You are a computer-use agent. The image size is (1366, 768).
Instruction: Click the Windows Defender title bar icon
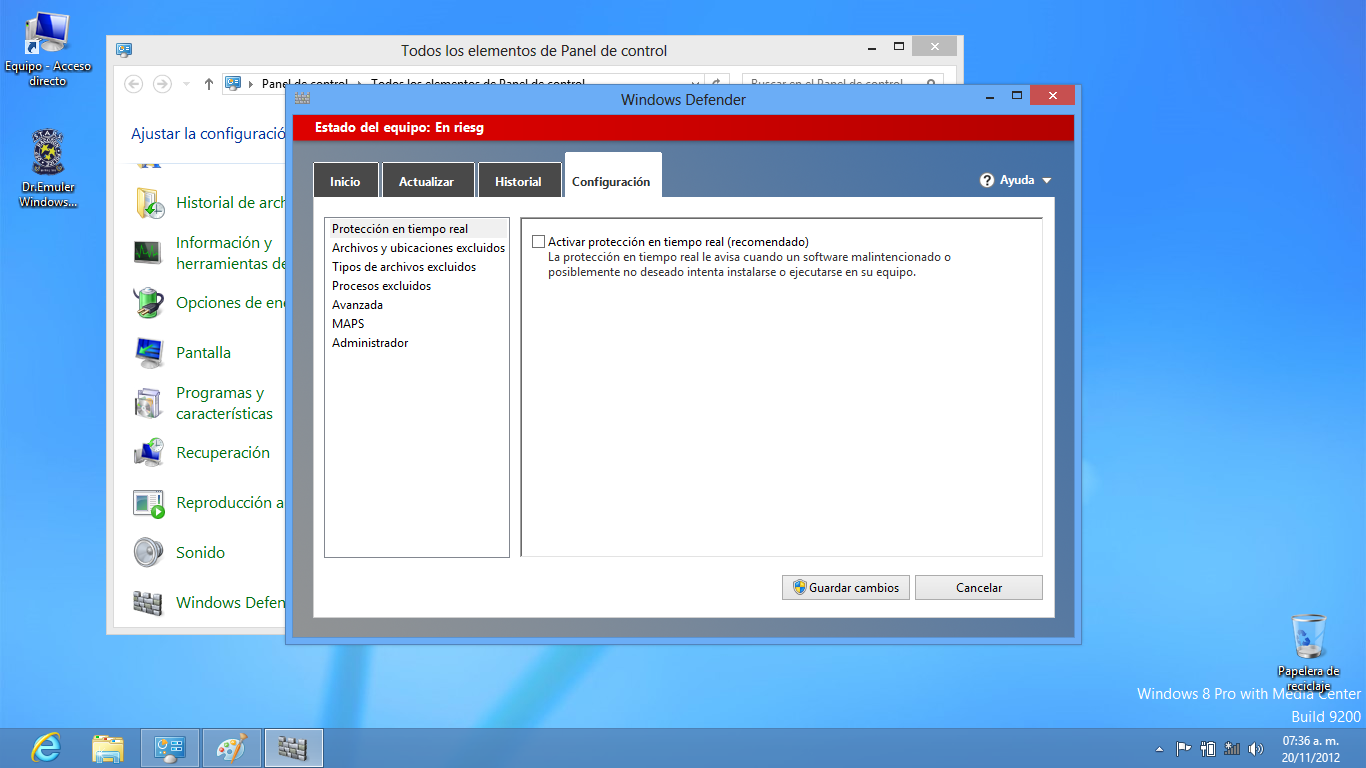click(x=301, y=99)
